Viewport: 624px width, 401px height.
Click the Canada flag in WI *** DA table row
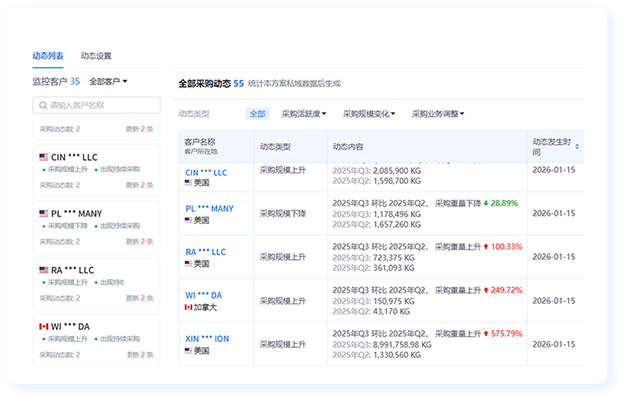coord(189,307)
